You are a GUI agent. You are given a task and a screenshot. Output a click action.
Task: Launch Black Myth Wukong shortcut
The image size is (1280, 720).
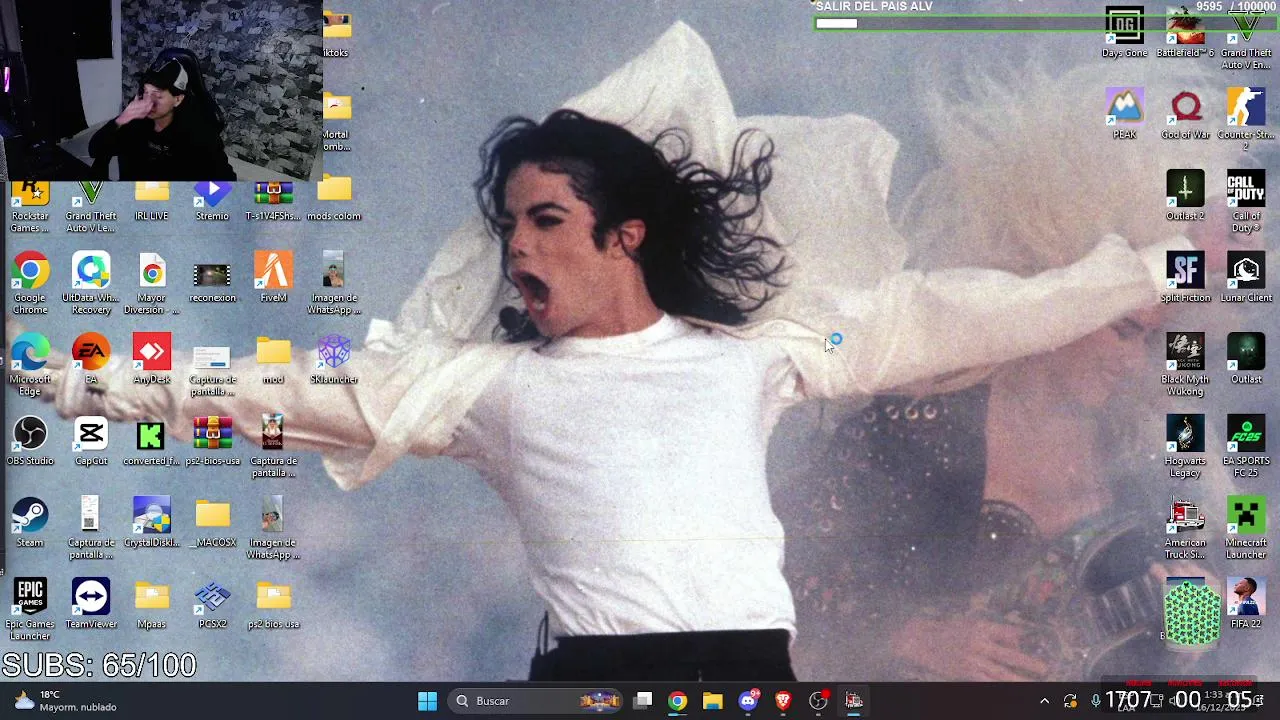tap(1185, 365)
